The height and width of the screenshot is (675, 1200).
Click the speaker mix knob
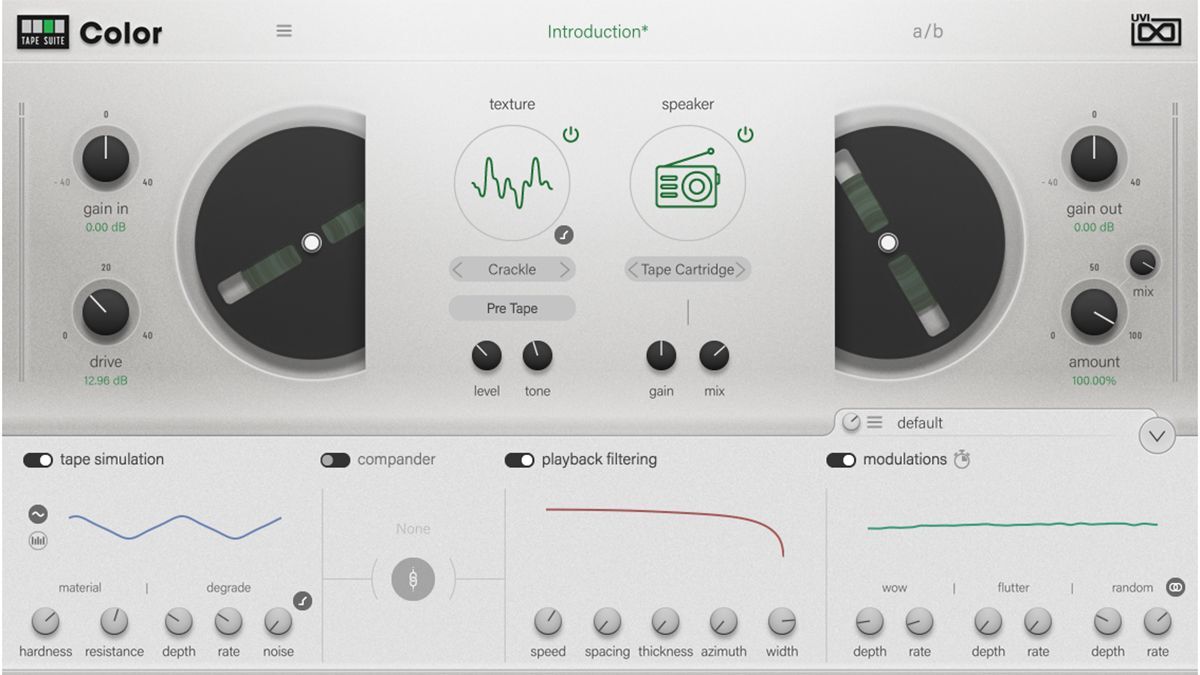coord(714,355)
